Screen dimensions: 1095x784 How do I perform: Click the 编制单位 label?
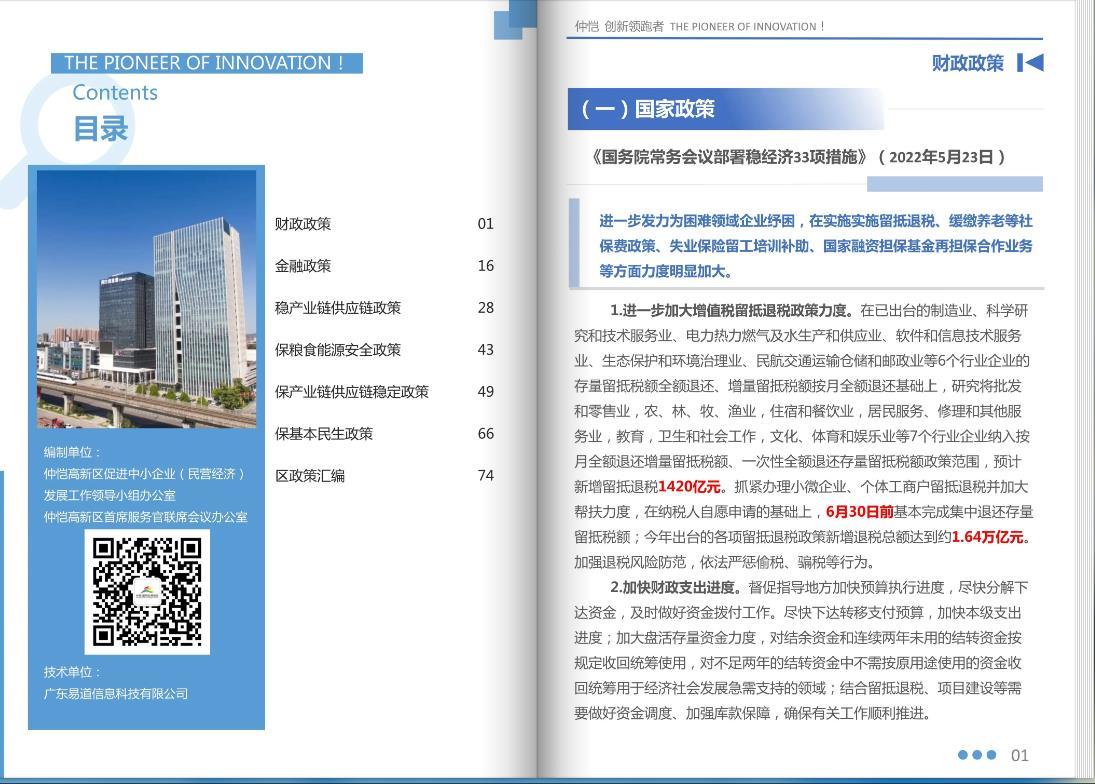(x=73, y=452)
